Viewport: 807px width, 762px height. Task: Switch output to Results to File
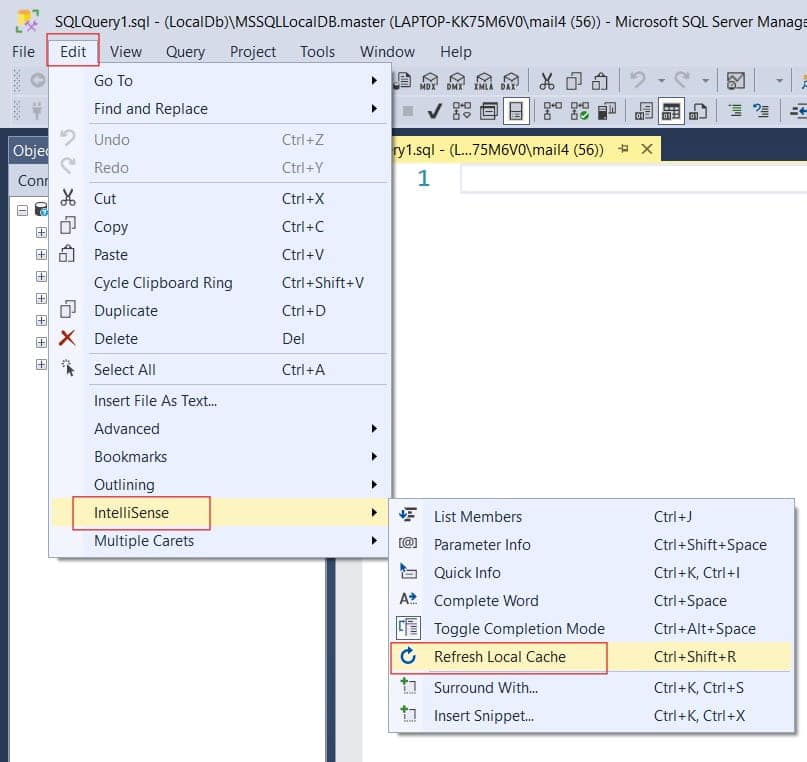[697, 111]
